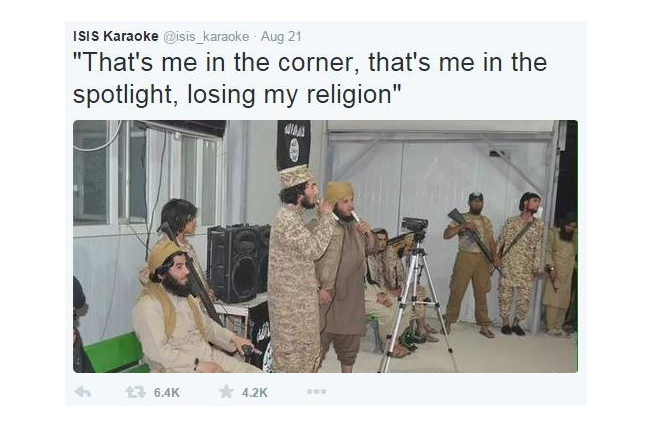Click the tweet text quoting 'Losing my religion'
Image resolution: width=655 pixels, height=430 pixels.
tap(310, 78)
